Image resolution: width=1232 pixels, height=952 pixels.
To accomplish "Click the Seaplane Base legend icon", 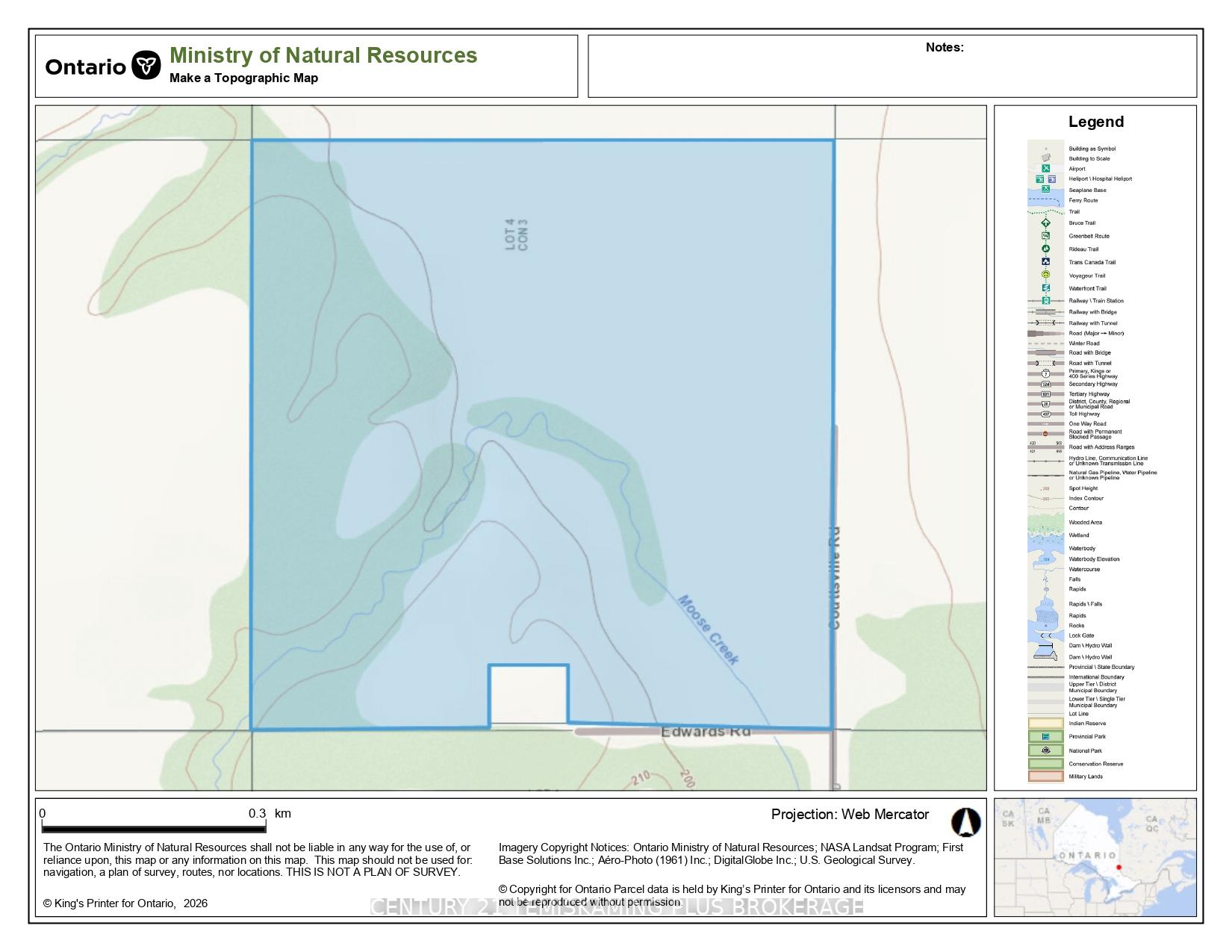I will [x=1046, y=189].
